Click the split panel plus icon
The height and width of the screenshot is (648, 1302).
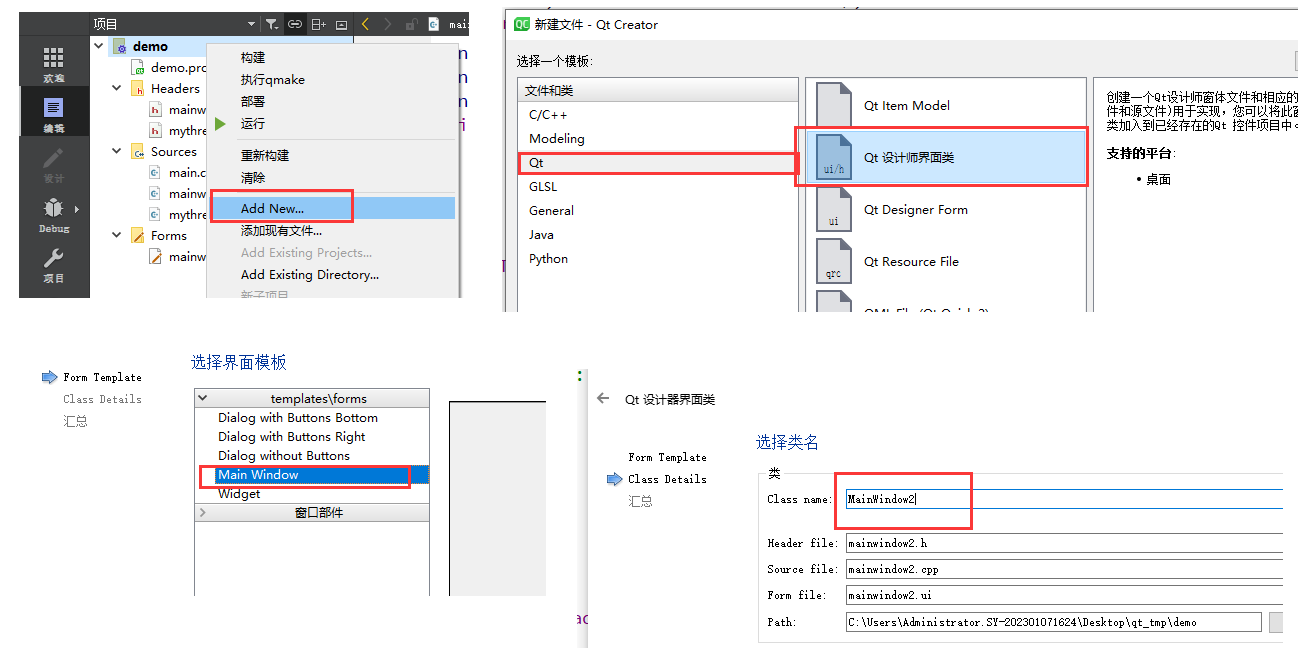[x=318, y=24]
